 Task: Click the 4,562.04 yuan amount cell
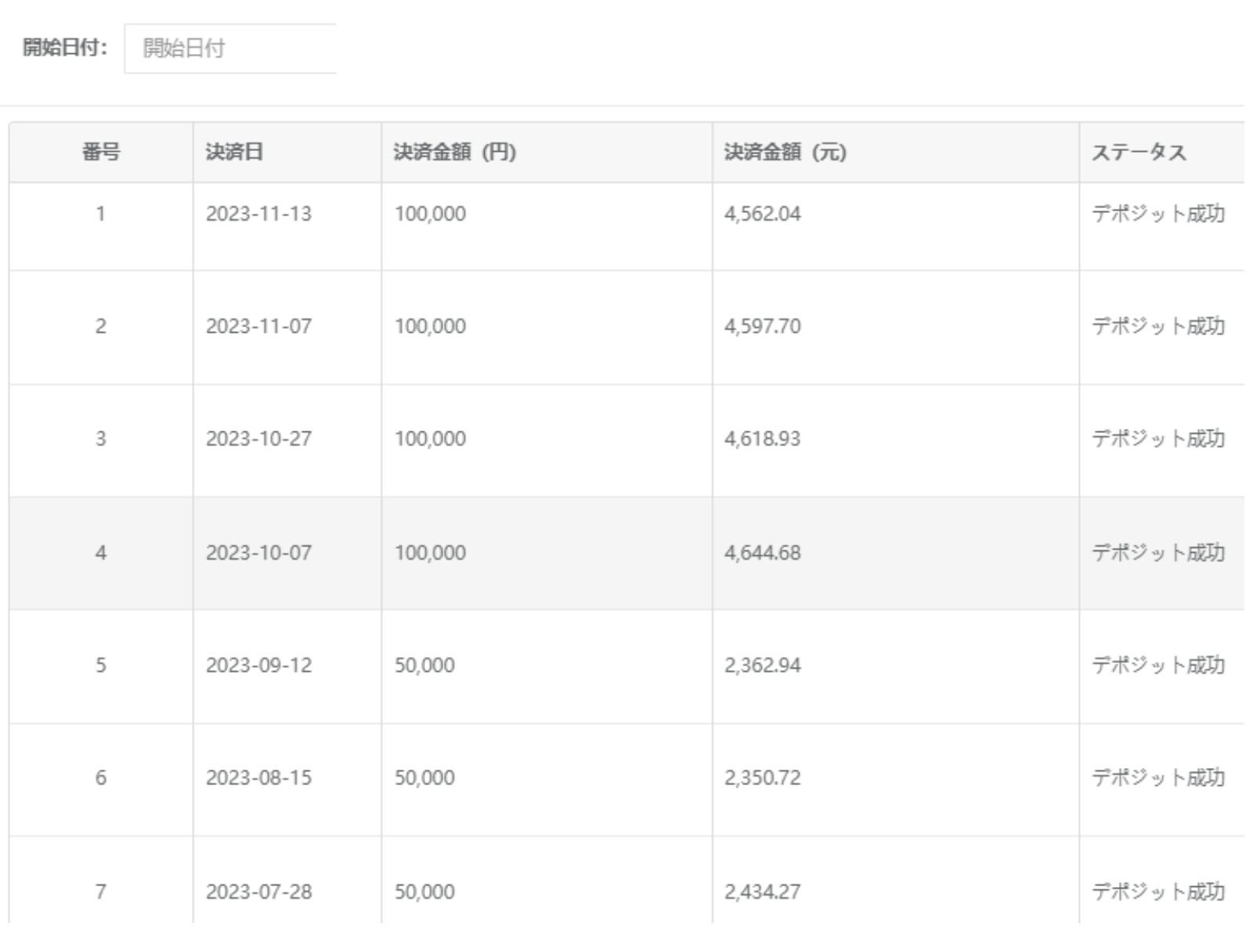tap(763, 214)
